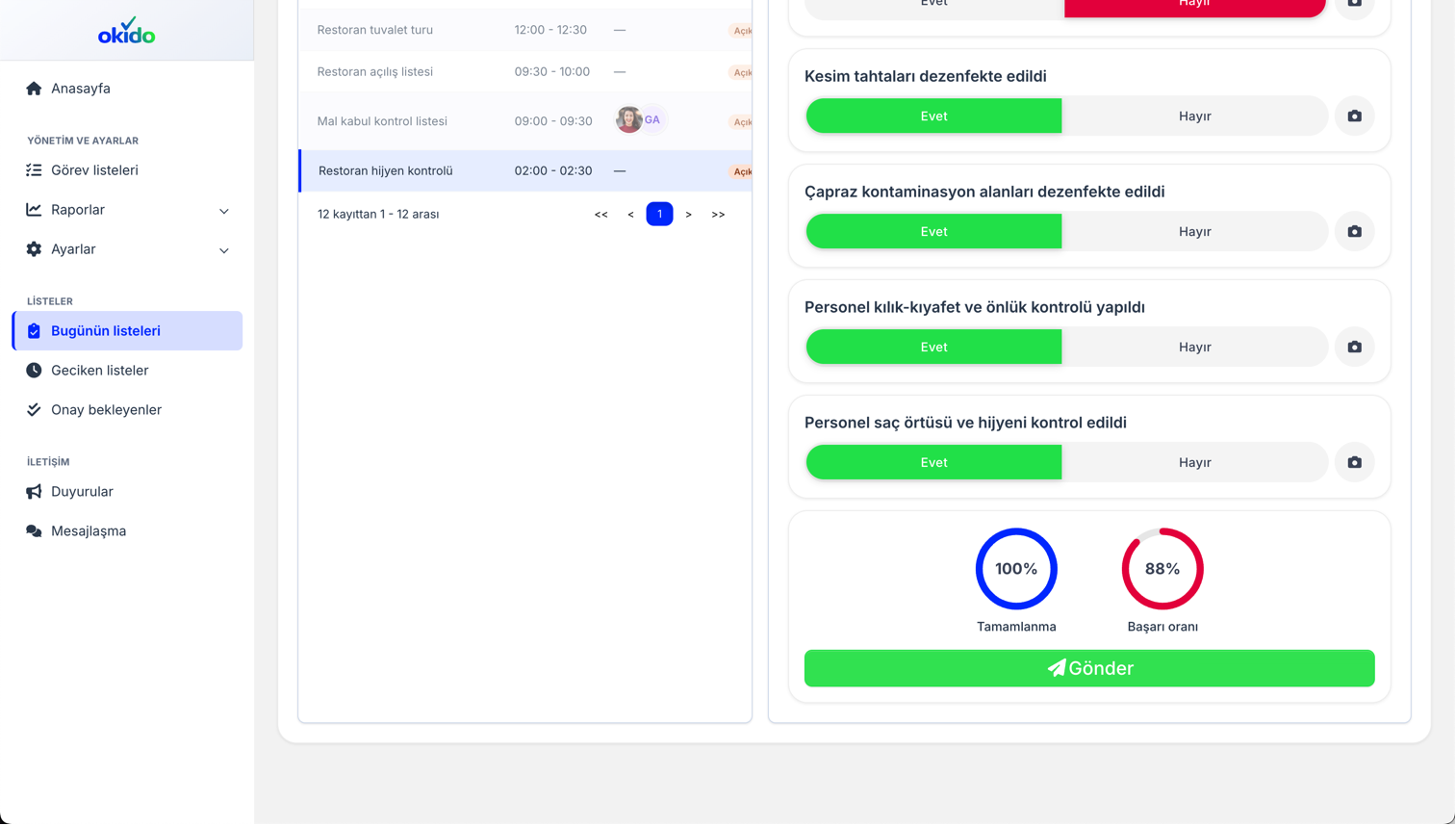The image size is (1456, 826).
Task: Add photo to Personel saç örtüsü item
Action: pos(1354,462)
